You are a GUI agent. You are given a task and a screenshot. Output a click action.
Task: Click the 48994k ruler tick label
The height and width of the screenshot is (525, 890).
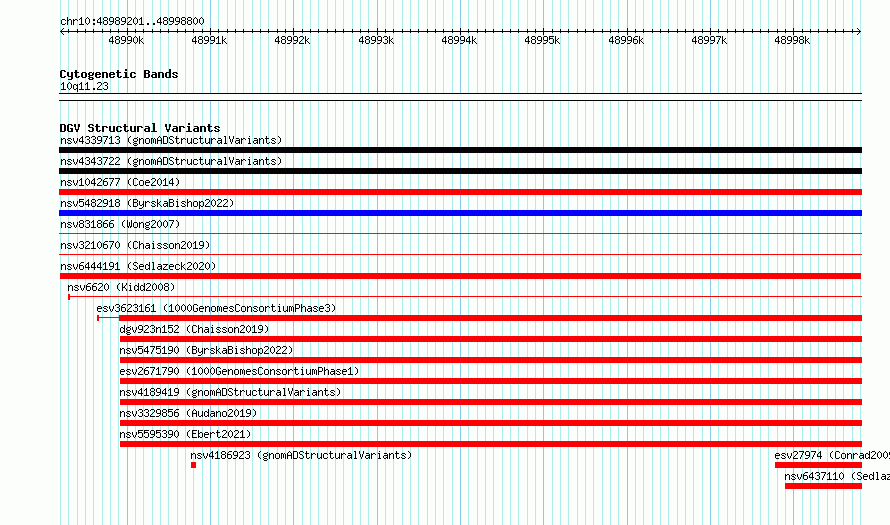tap(459, 40)
